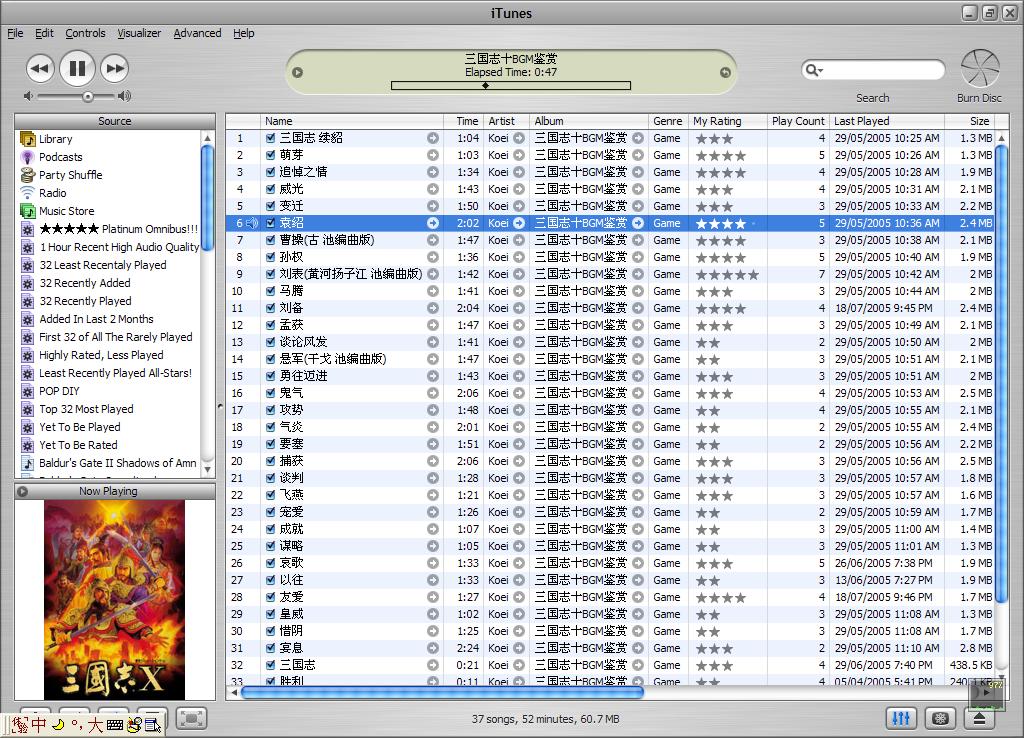Viewport: 1024px width, 738px height.
Task: Click the speaker now-playing indicator on row 6
Action: tap(251, 223)
